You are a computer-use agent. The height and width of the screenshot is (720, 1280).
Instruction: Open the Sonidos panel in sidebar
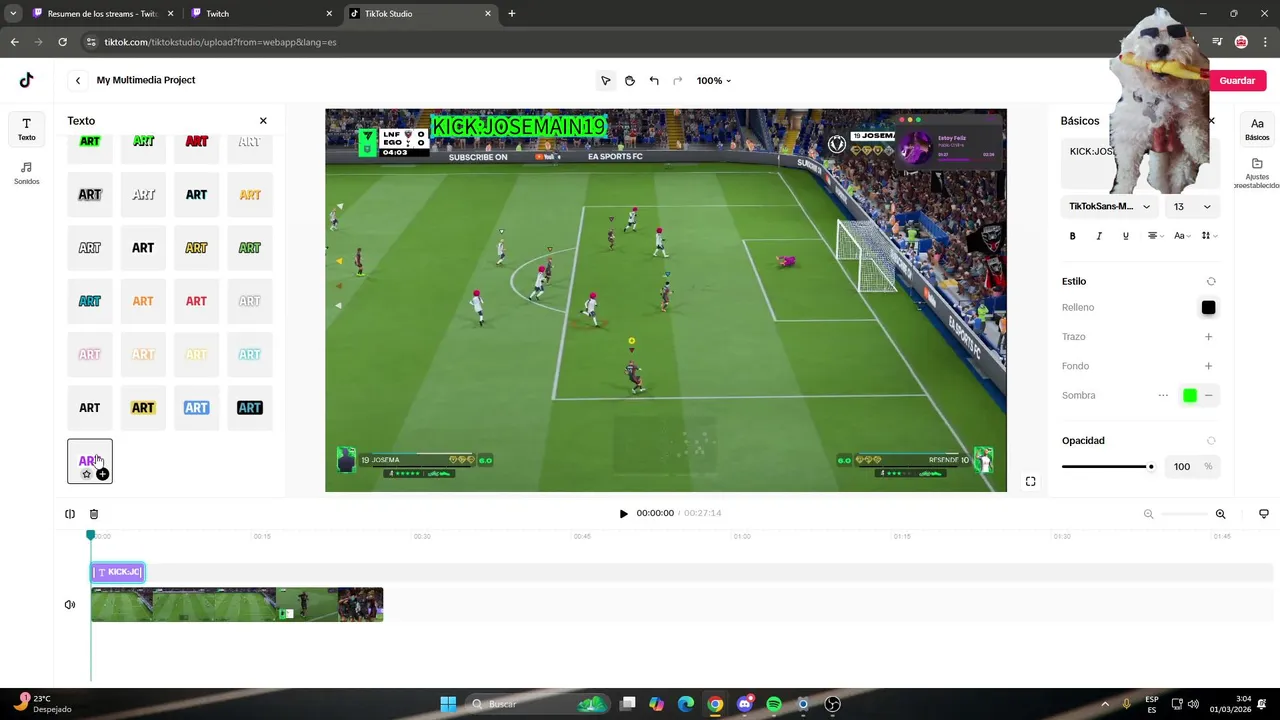click(27, 173)
